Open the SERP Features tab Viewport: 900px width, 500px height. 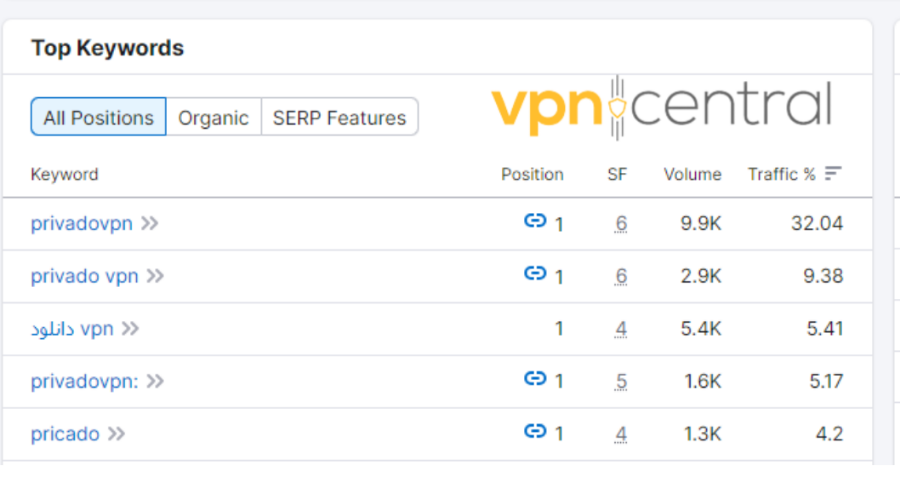tap(339, 117)
